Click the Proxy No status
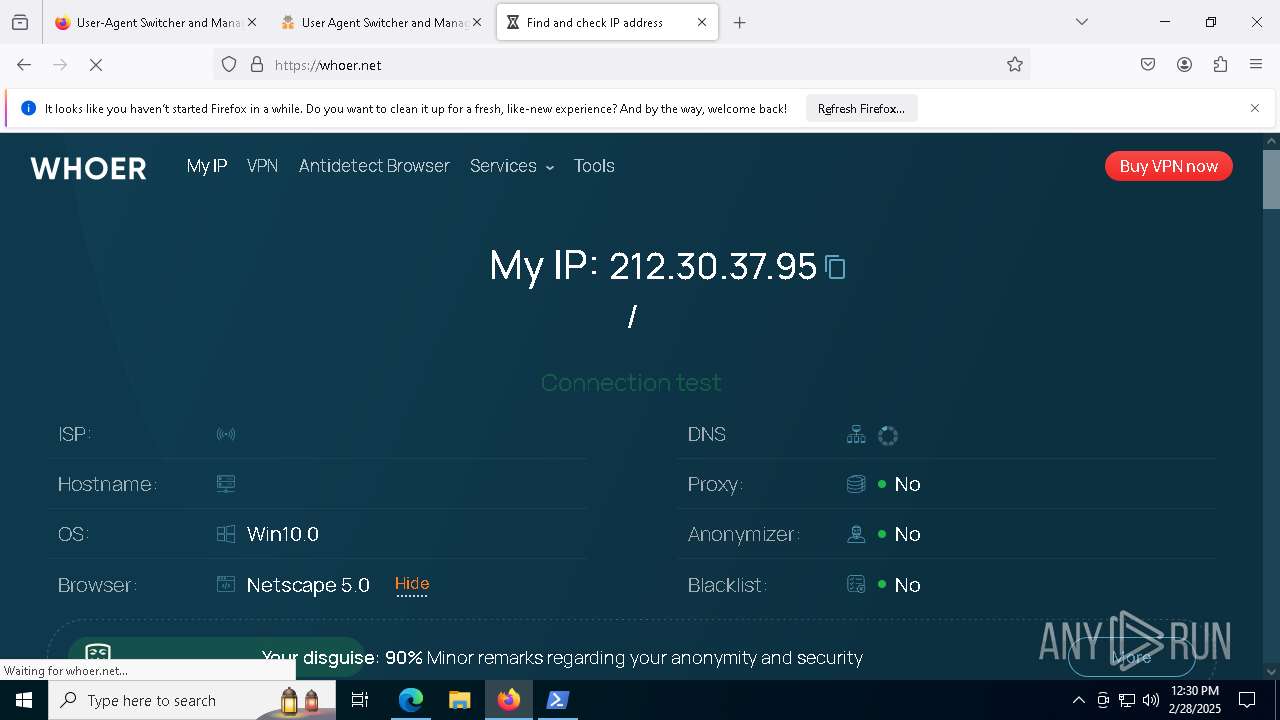The height and width of the screenshot is (720, 1280). coord(907,484)
